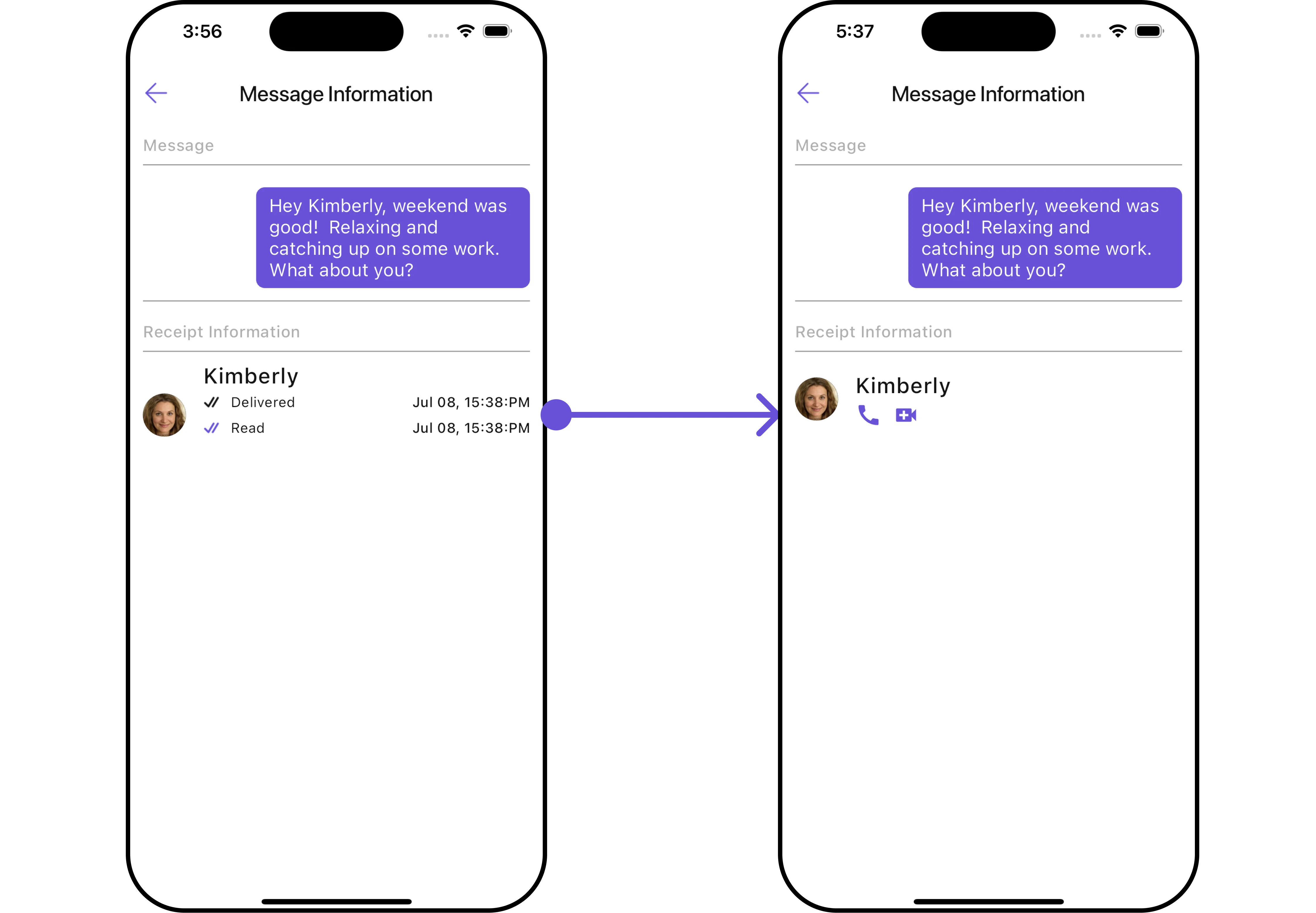Tap Kimberly's name in left receipt list
Image resolution: width=1316 pixels, height=913 pixels.
coord(251,376)
